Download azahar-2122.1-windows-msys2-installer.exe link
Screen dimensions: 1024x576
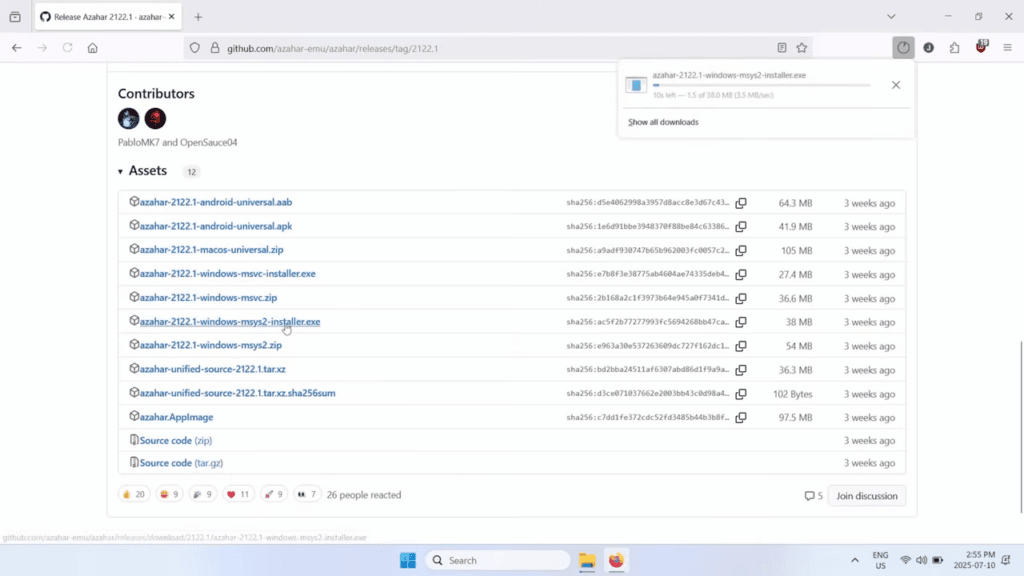[x=230, y=321]
